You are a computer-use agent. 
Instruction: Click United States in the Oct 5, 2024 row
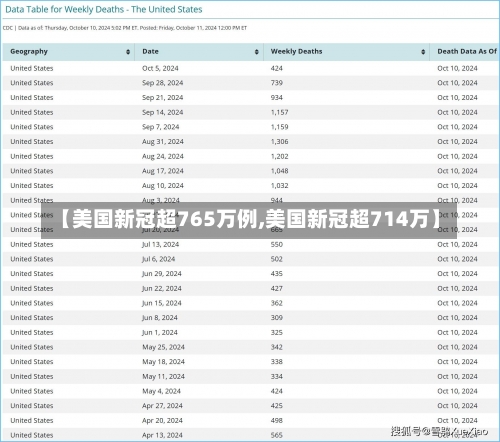[32, 68]
